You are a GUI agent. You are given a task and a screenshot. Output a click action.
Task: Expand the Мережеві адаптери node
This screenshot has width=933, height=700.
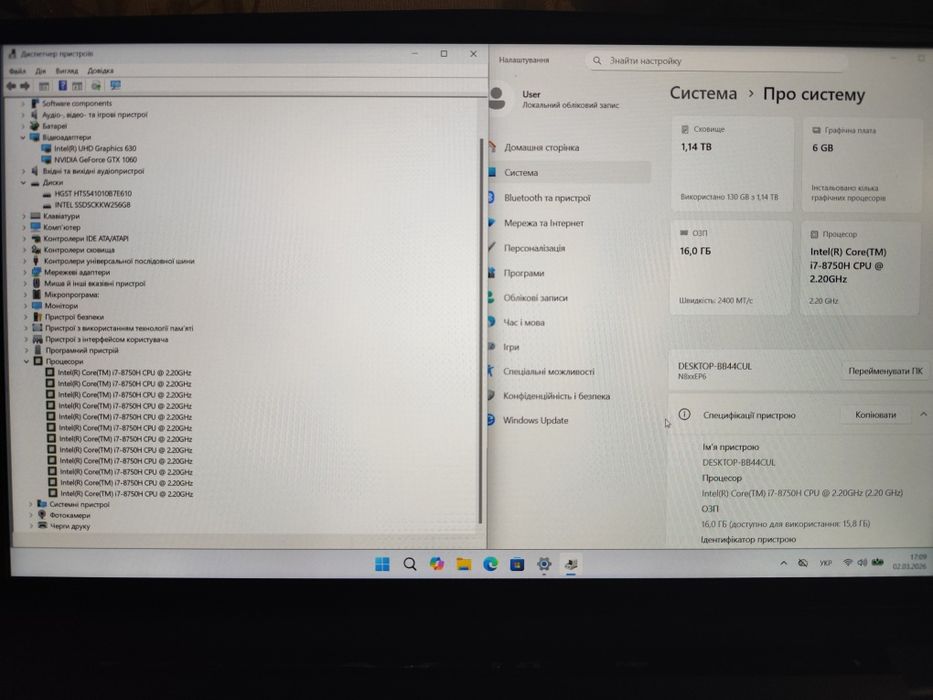point(25,272)
